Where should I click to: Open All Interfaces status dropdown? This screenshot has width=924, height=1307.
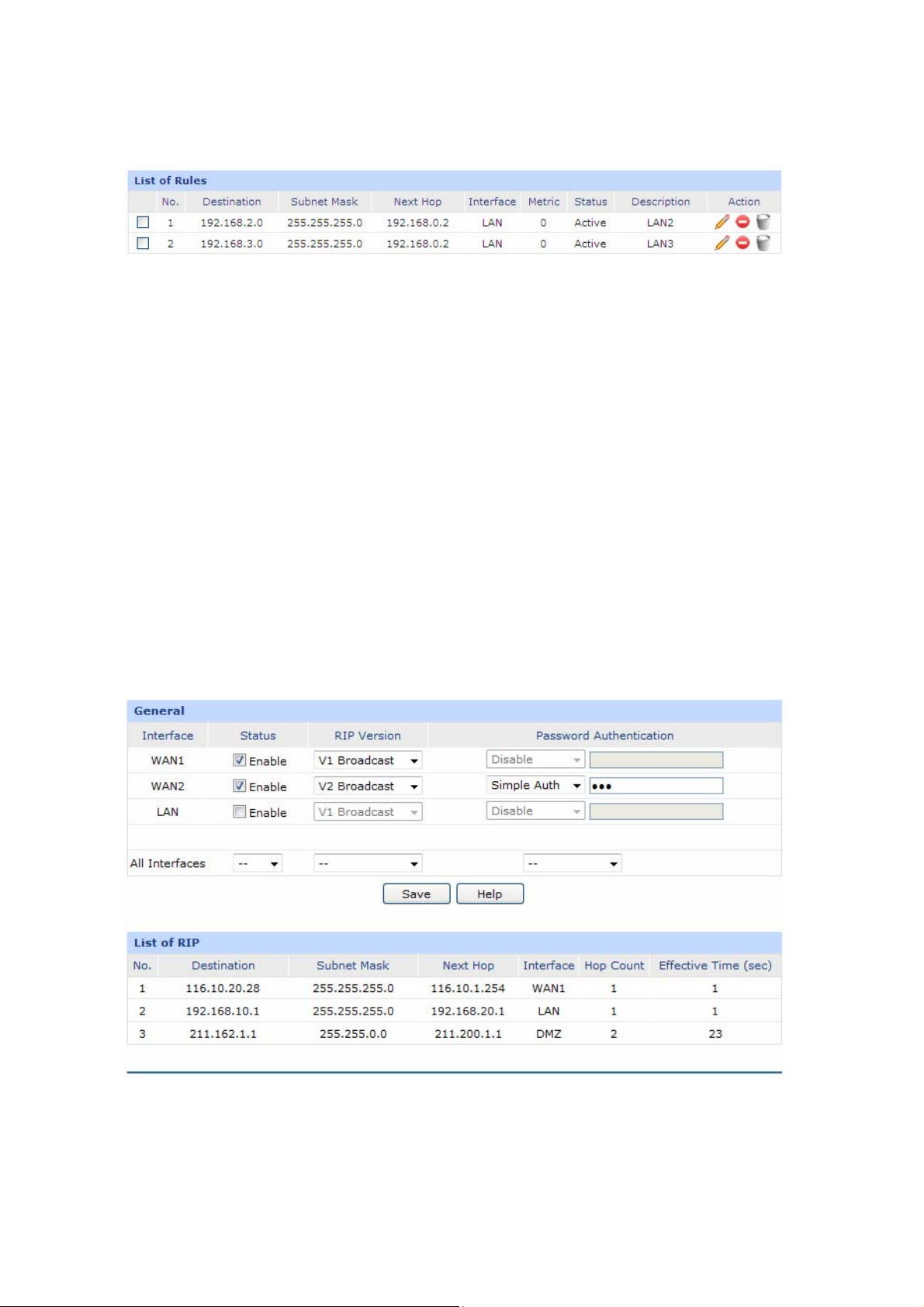(258, 863)
